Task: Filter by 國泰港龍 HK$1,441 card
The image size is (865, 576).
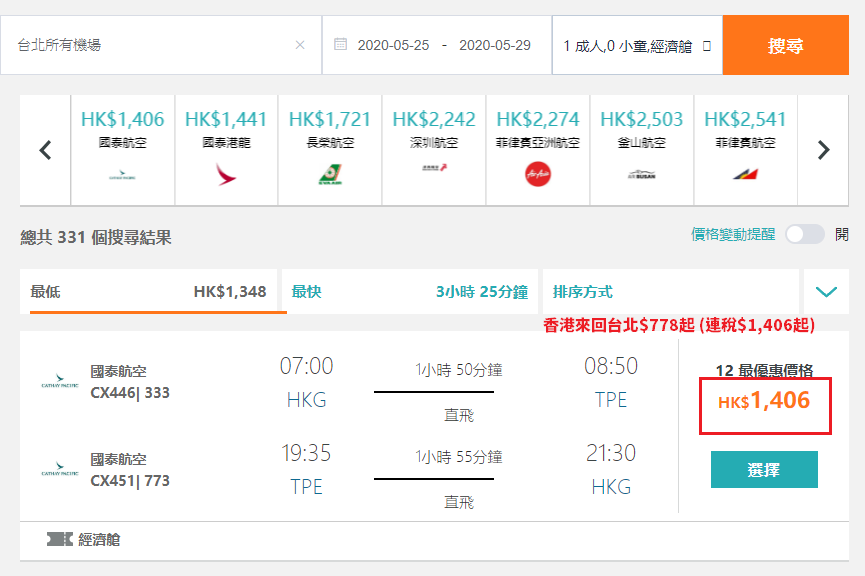Action: [226, 150]
